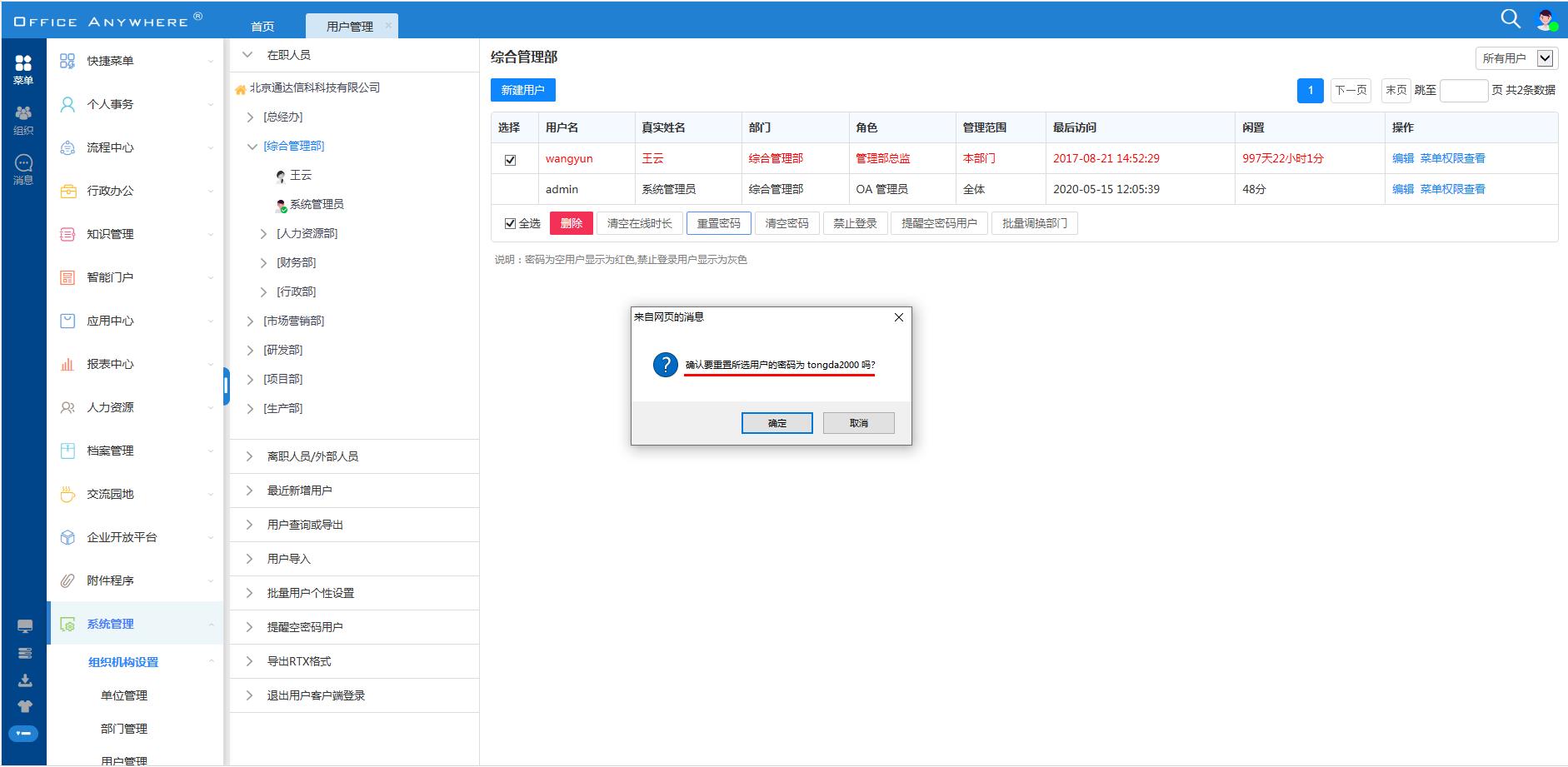Click the 新建用户 button
The height and width of the screenshot is (767, 1568).
(x=522, y=90)
